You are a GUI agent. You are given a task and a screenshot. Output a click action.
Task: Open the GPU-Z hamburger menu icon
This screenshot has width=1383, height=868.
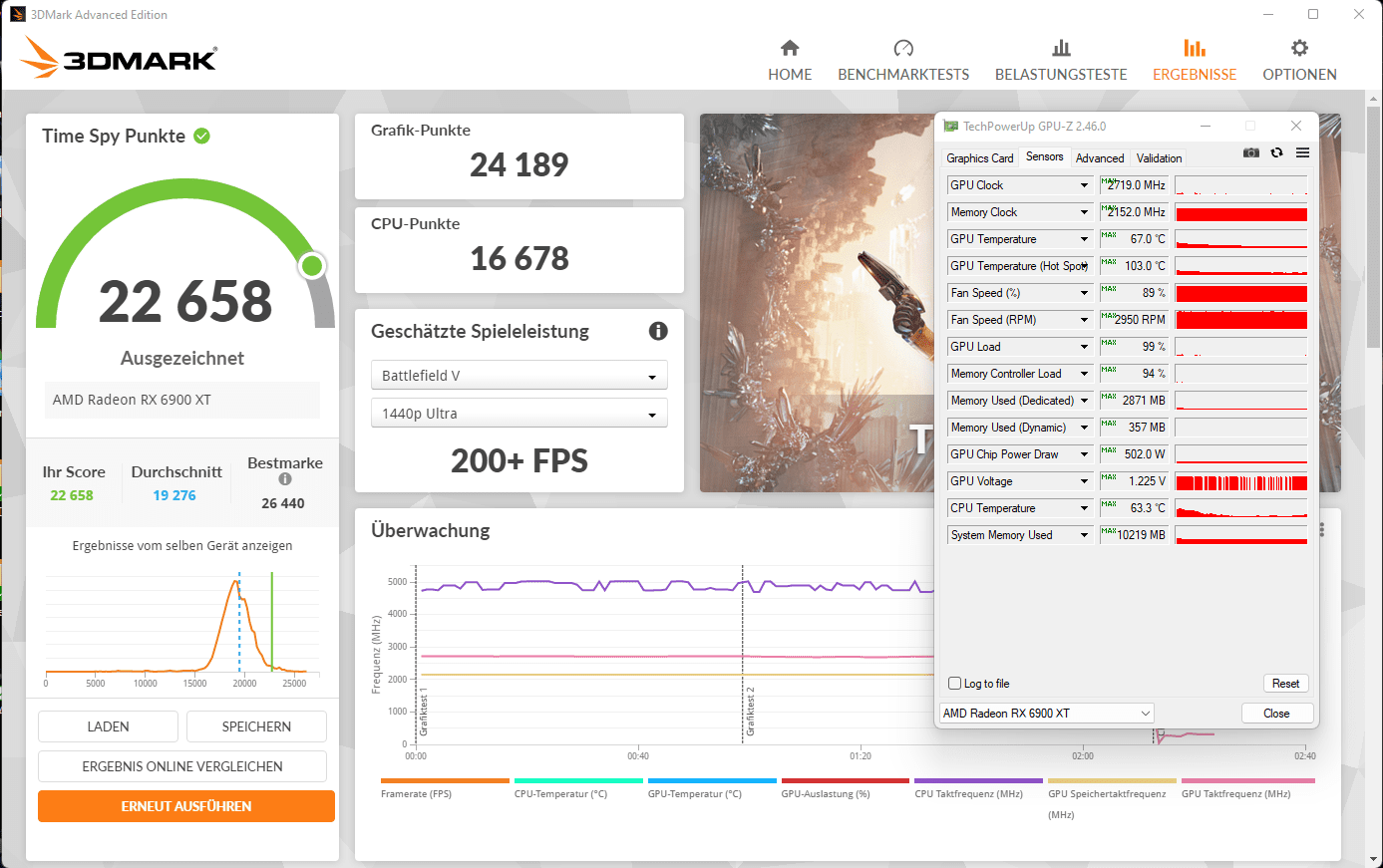coord(1302,152)
